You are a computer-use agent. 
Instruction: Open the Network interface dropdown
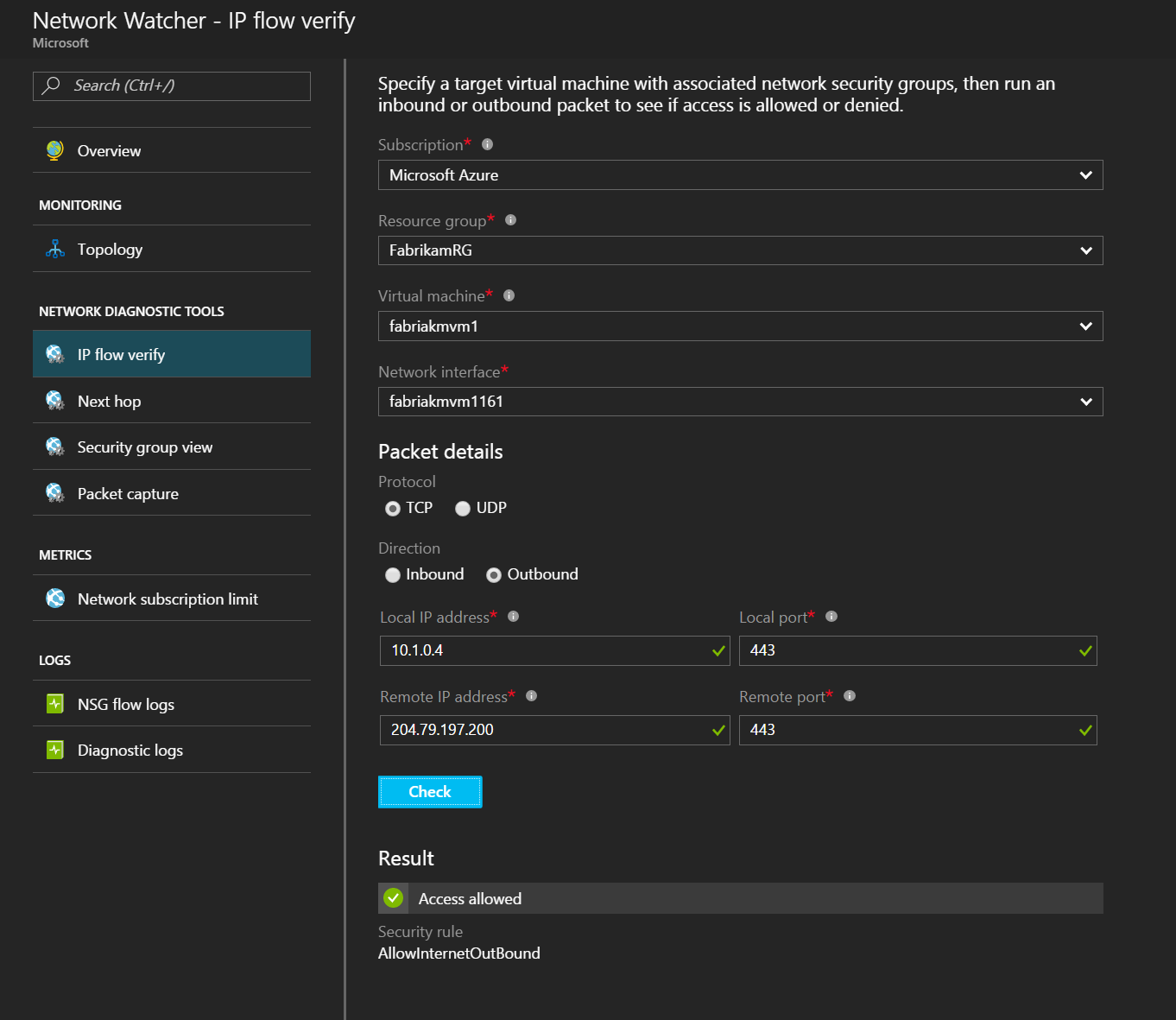coord(740,402)
